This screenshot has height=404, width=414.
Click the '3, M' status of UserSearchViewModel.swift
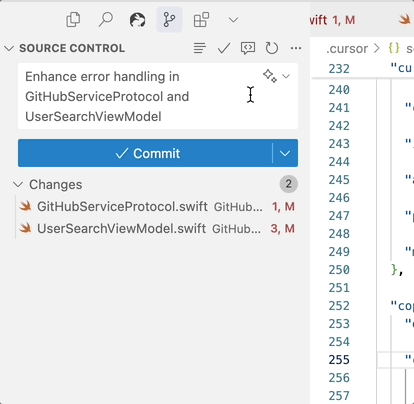pos(283,229)
